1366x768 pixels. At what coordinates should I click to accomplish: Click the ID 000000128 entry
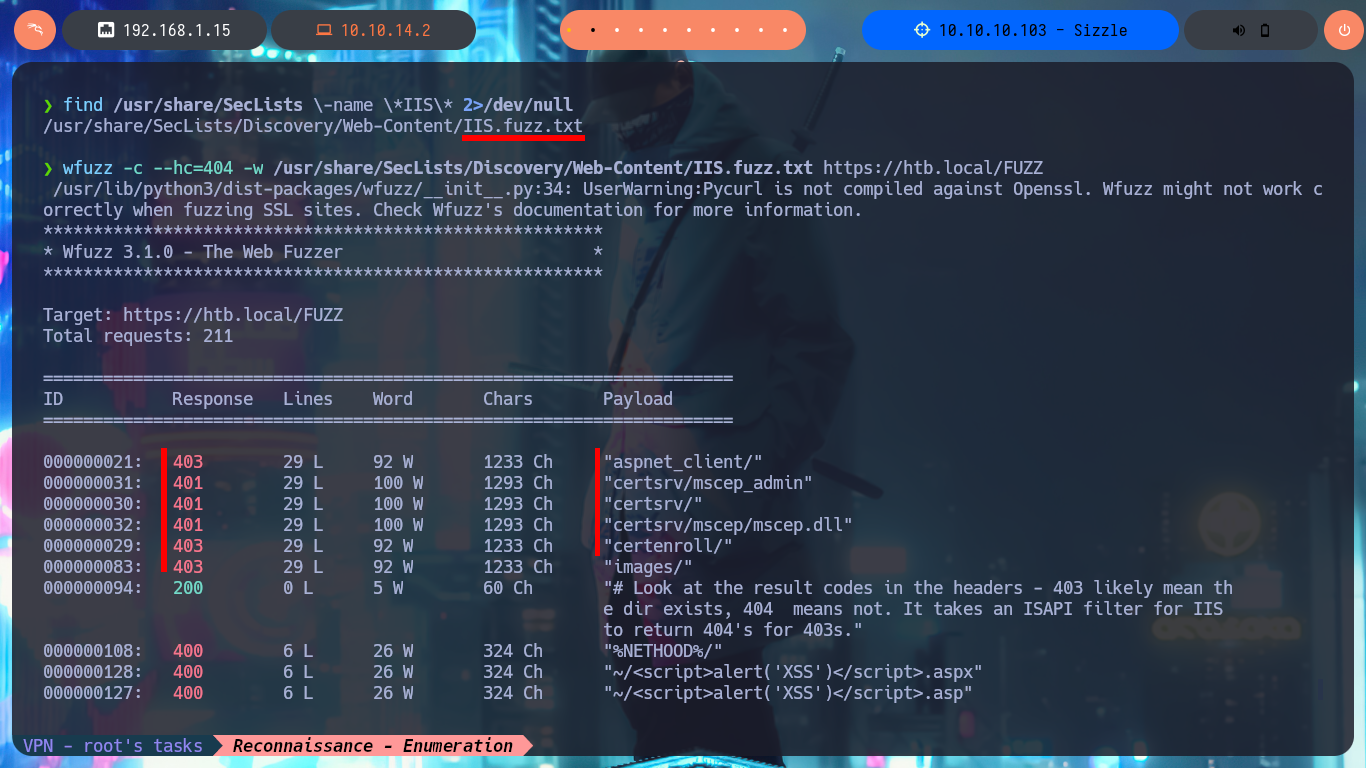pyautogui.click(x=92, y=672)
